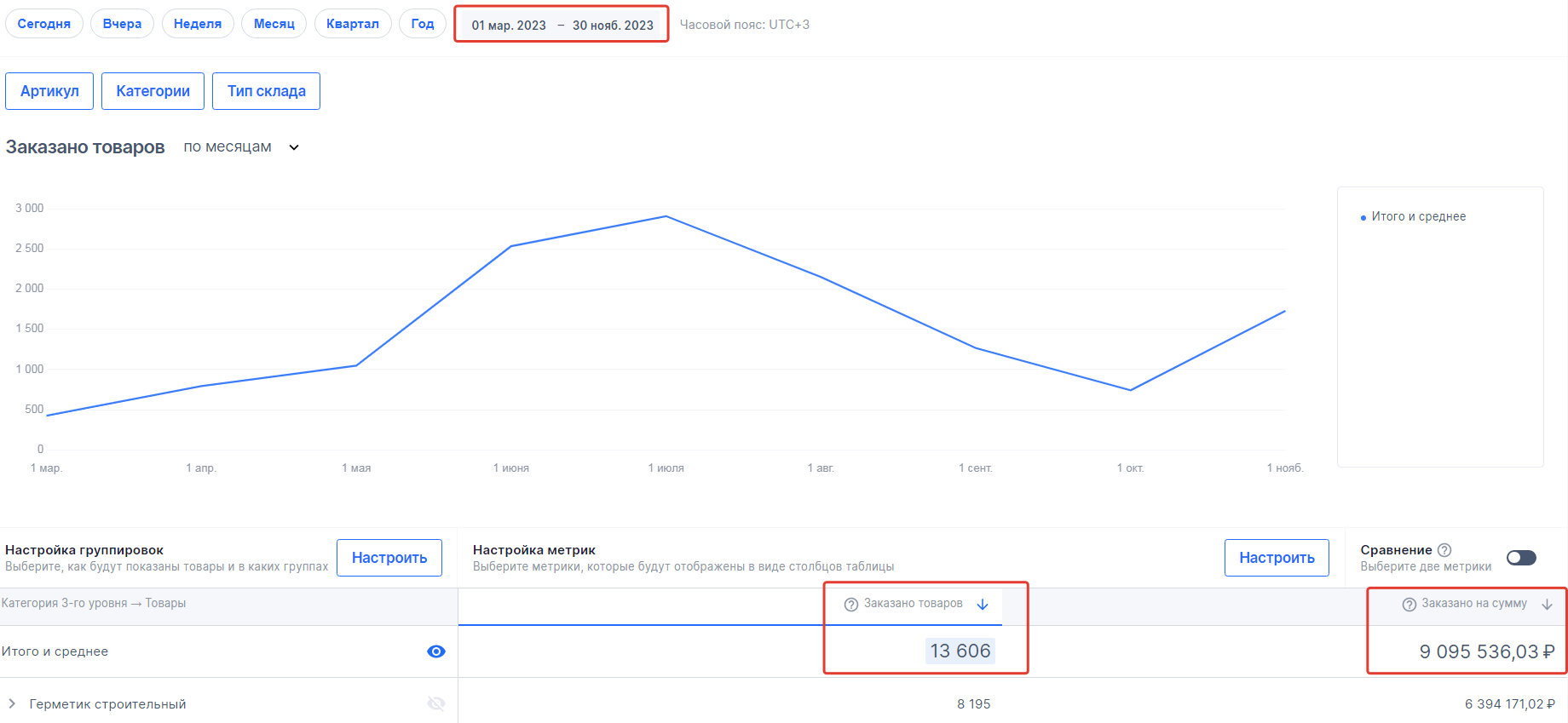Viewport: 1568px width, 723px height.
Task: Click Настроить for grouping settings
Action: [x=389, y=558]
